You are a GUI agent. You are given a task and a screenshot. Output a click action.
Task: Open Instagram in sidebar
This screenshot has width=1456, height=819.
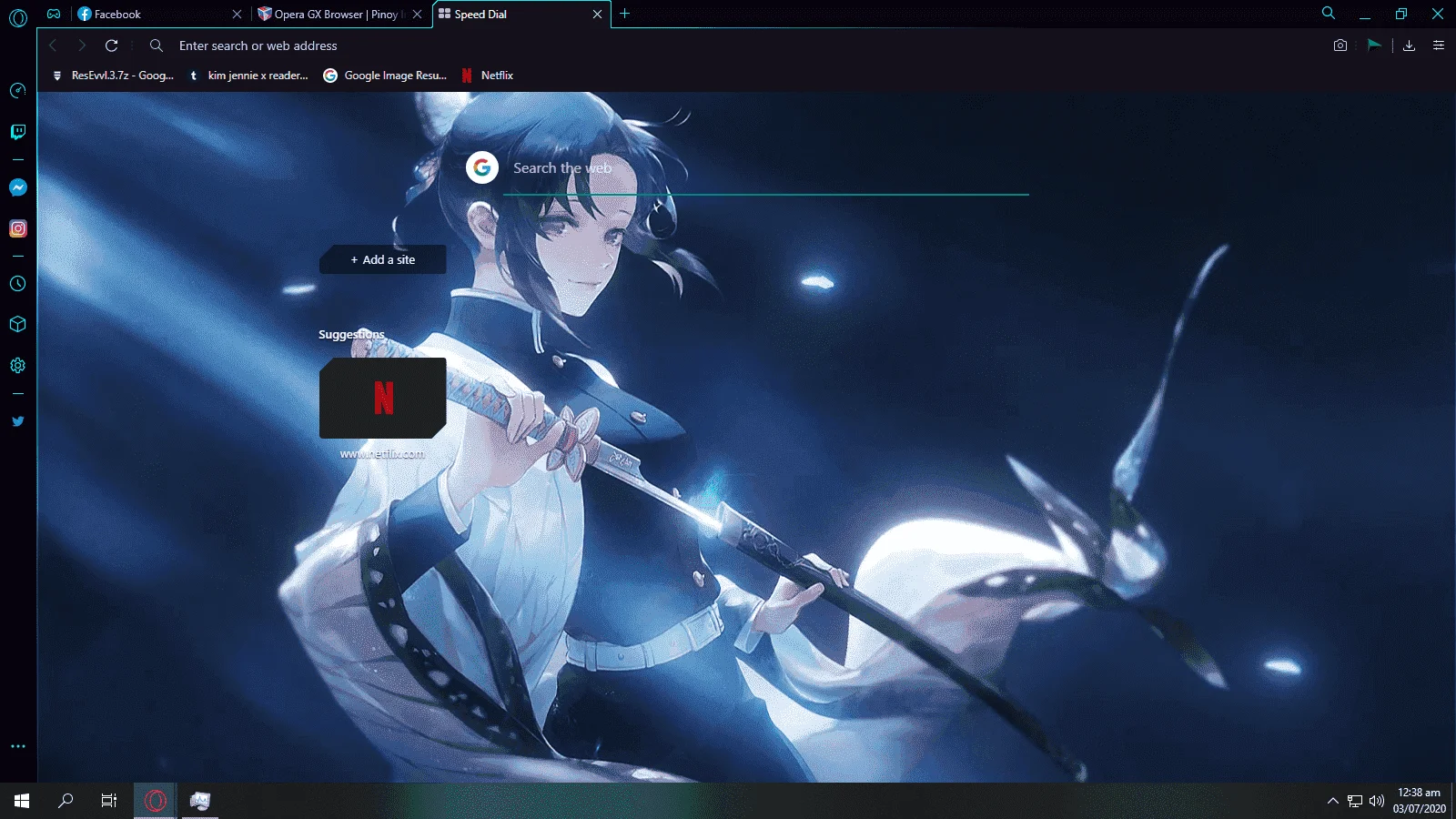17,228
